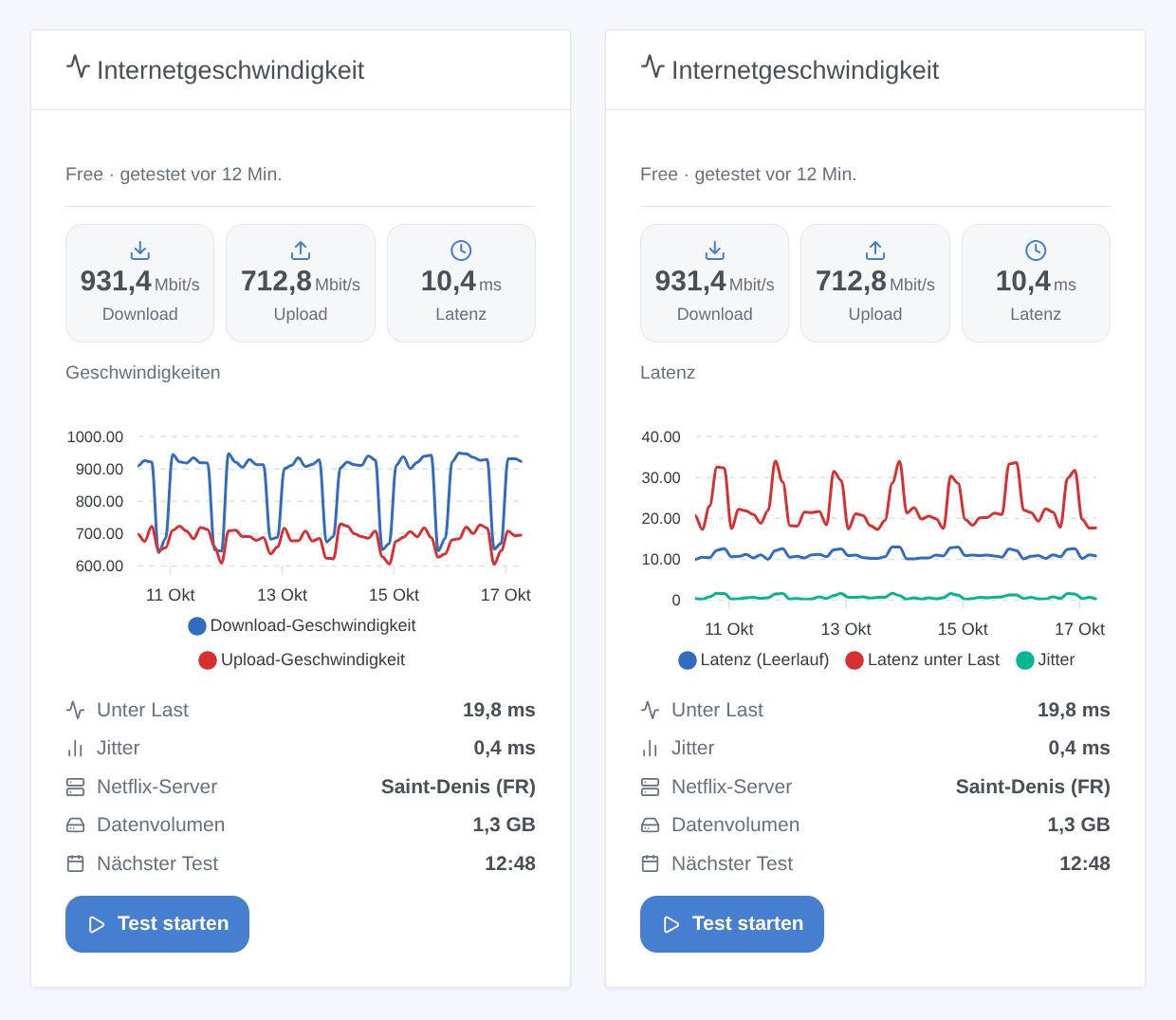Click the 15 Okt label on the latency chart
Image resolution: width=1176 pixels, height=1020 pixels.
point(963,629)
